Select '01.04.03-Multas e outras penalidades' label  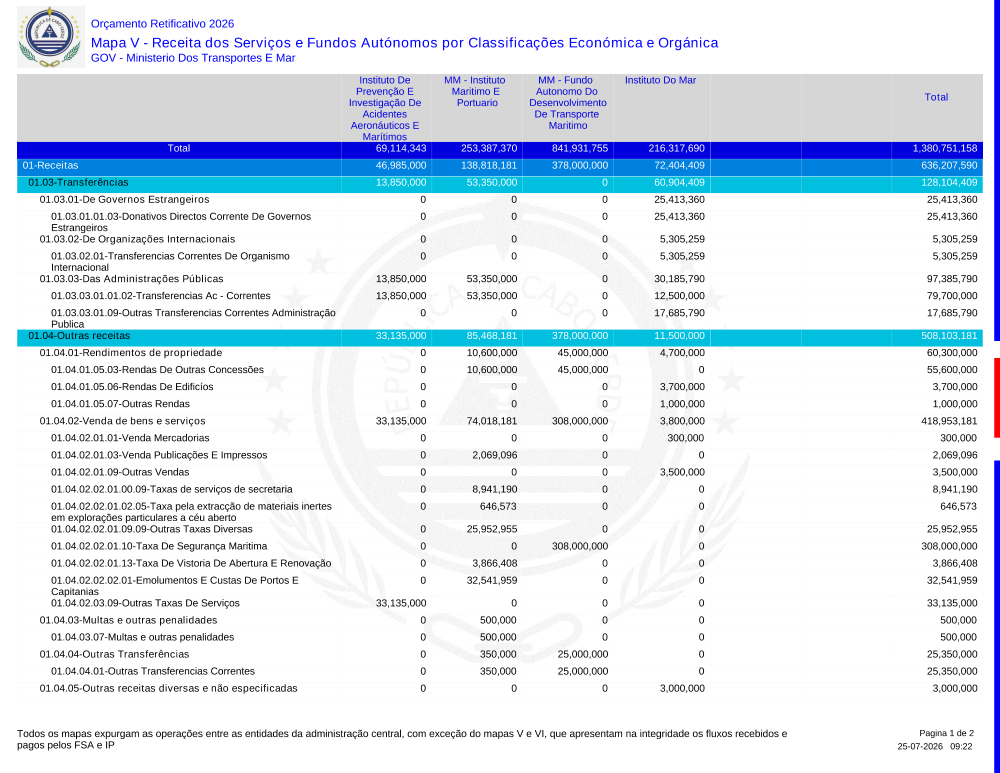pyautogui.click(x=128, y=621)
